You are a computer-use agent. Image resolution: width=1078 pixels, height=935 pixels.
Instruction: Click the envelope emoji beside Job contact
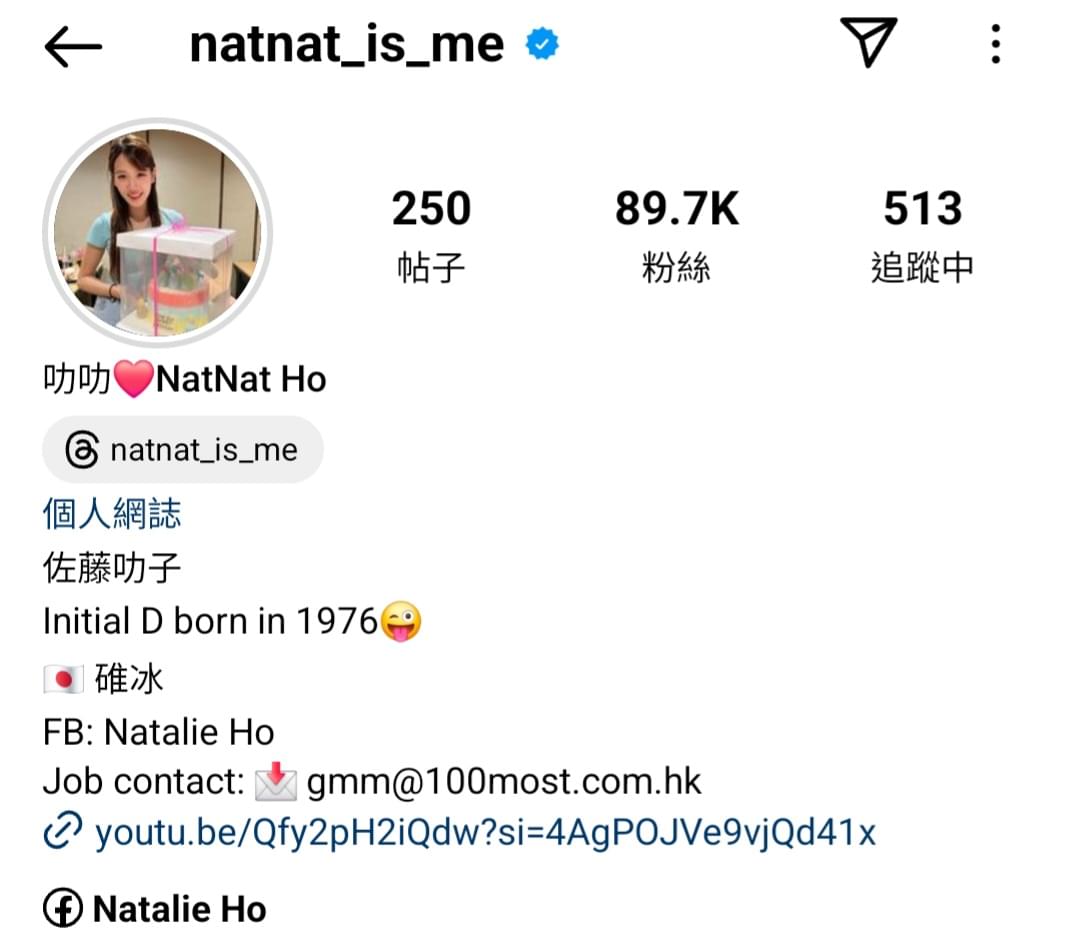(276, 782)
